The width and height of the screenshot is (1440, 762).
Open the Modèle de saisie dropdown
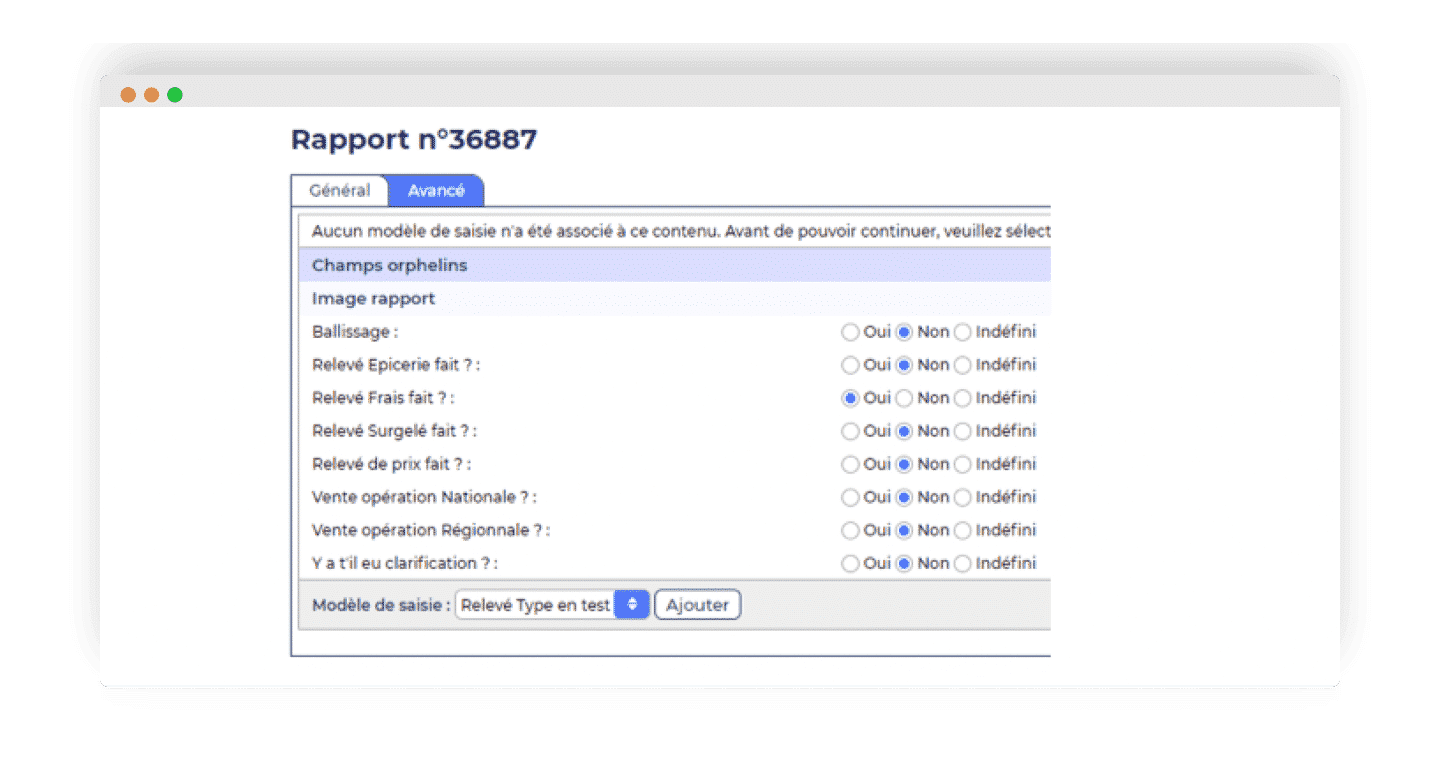pos(552,605)
